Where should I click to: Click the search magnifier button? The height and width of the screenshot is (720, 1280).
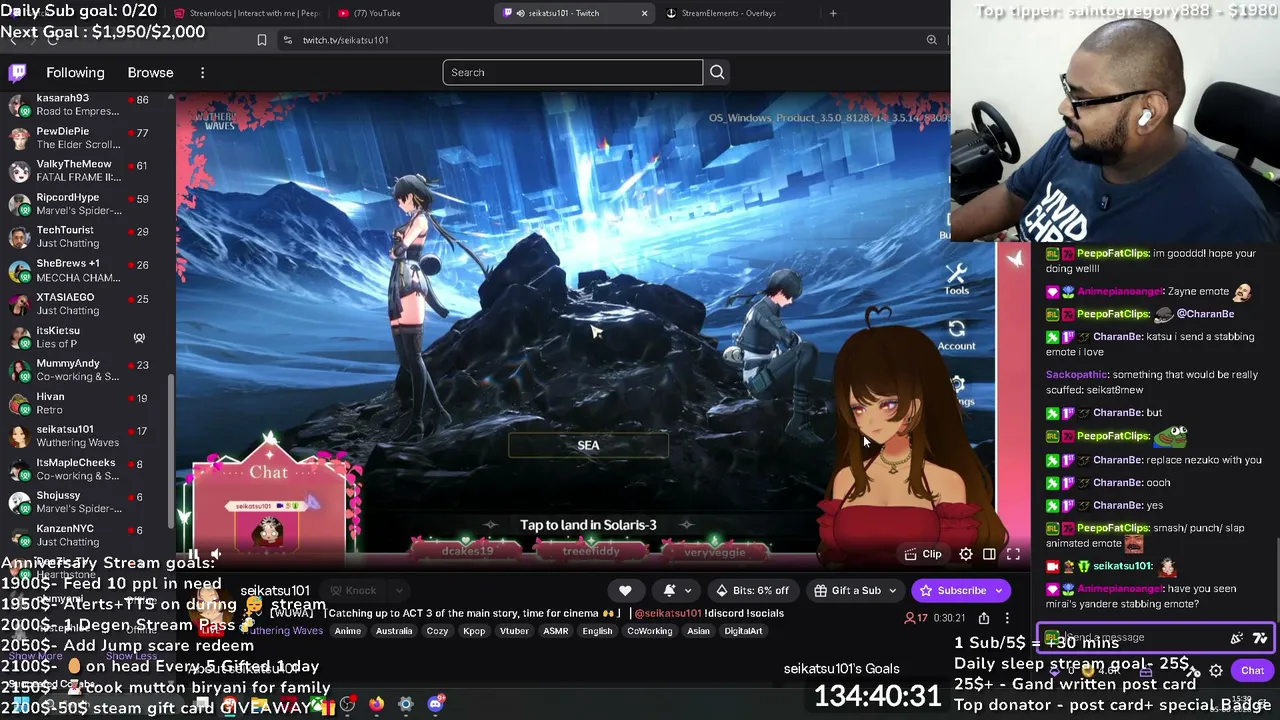click(x=717, y=72)
